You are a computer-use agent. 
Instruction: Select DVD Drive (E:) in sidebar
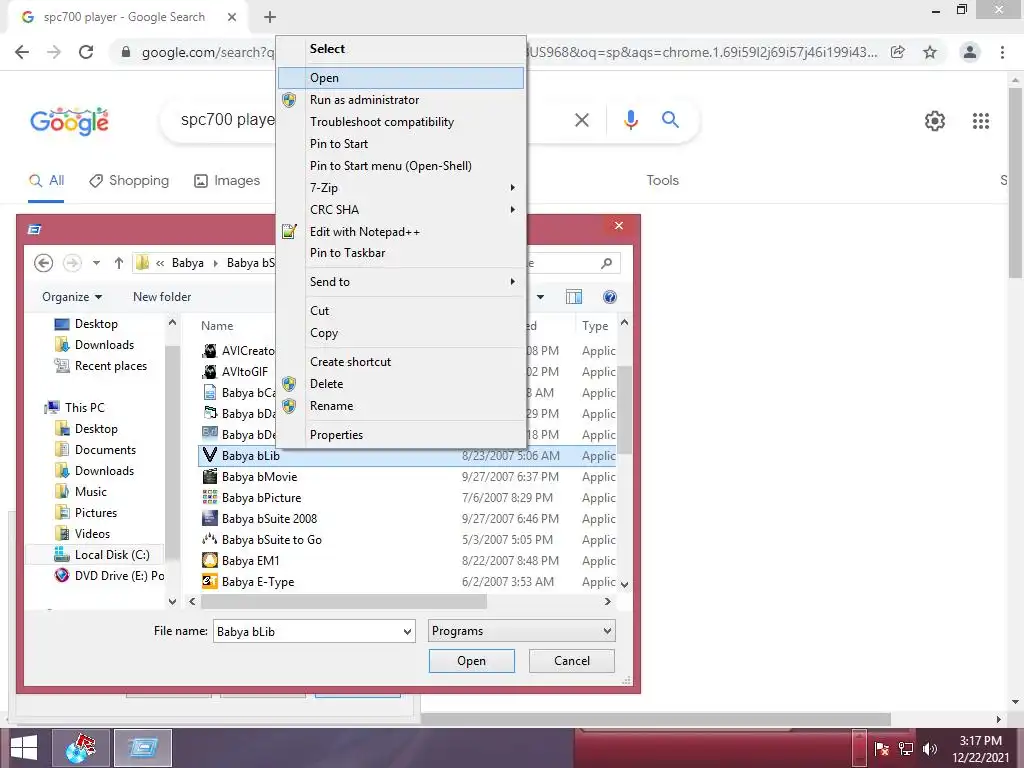tap(109, 576)
